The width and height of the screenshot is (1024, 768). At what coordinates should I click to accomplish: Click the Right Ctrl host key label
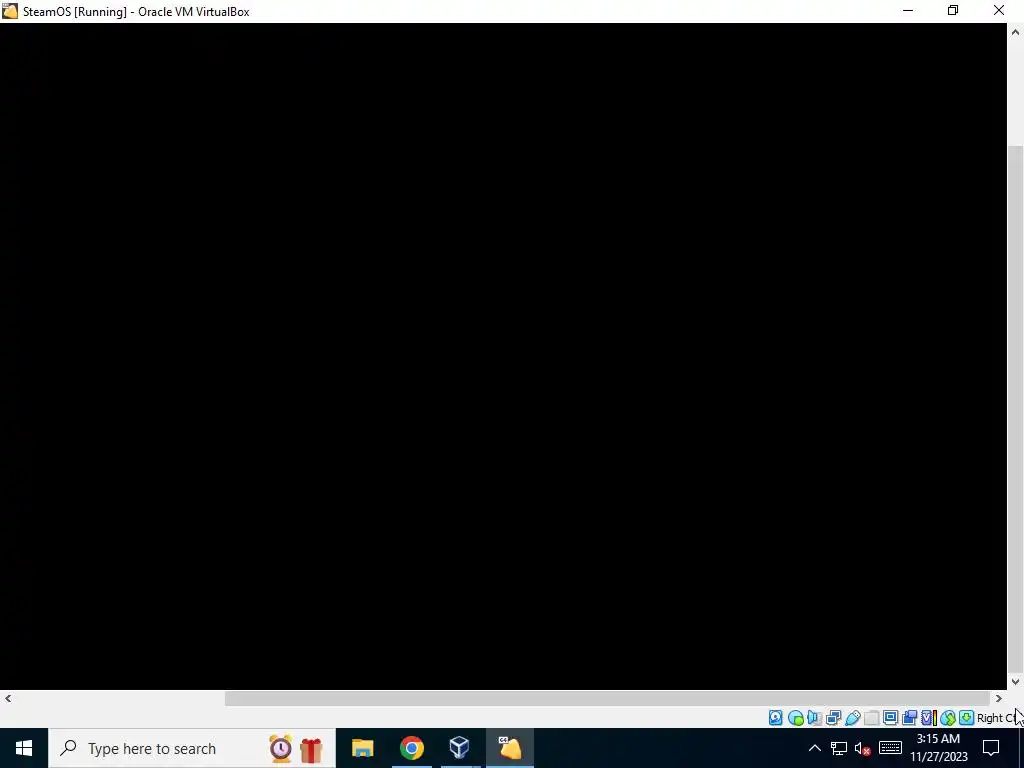[999, 718]
